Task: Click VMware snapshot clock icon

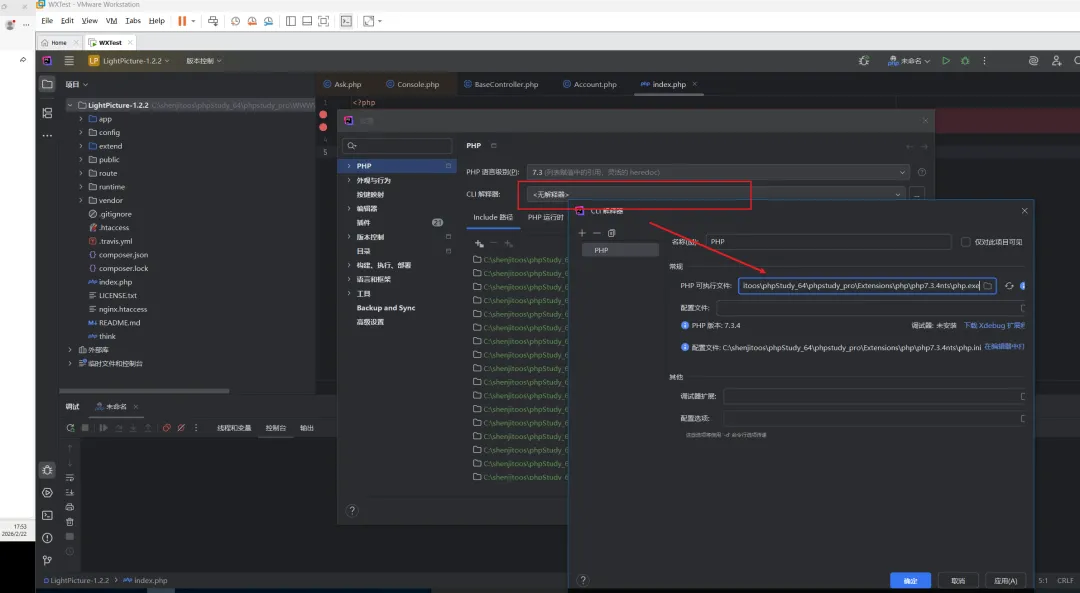Action: pyautogui.click(x=236, y=21)
